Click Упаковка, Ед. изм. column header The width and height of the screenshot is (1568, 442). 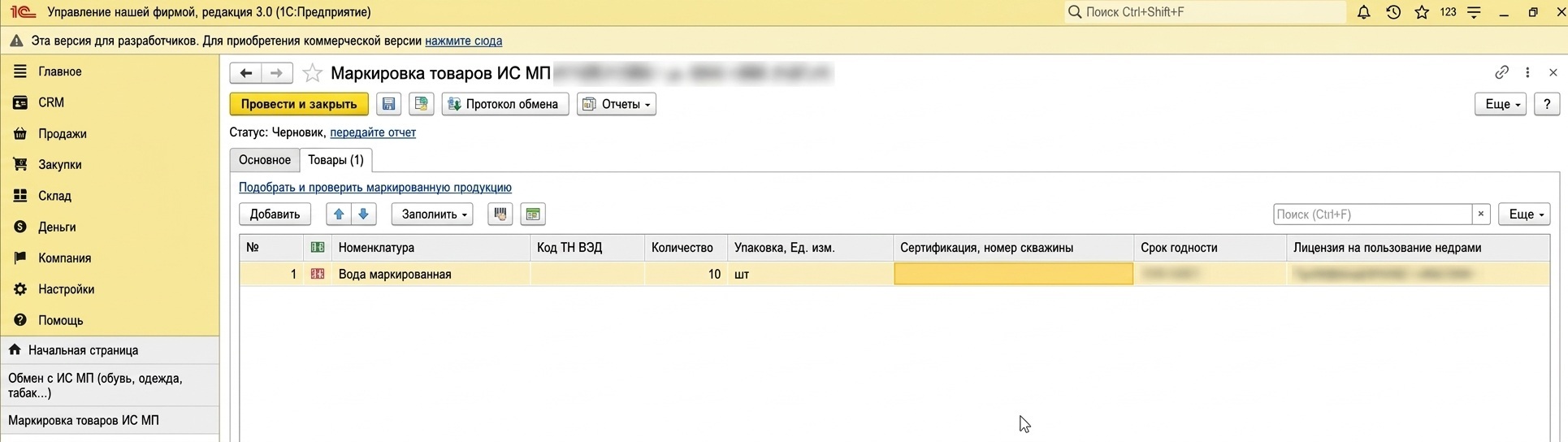(810, 248)
